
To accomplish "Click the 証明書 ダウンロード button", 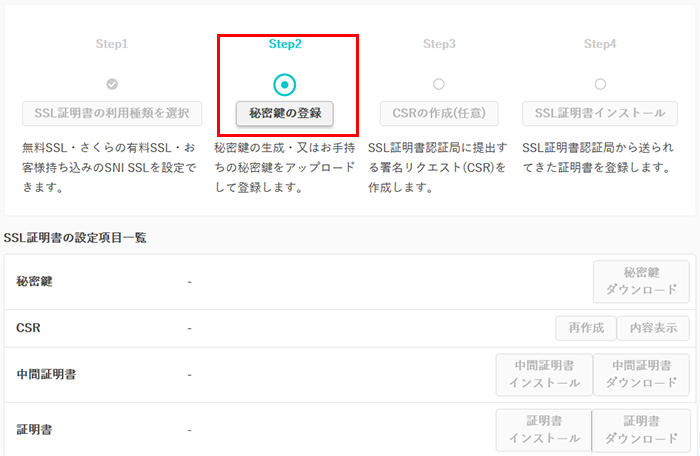I will [x=641, y=429].
